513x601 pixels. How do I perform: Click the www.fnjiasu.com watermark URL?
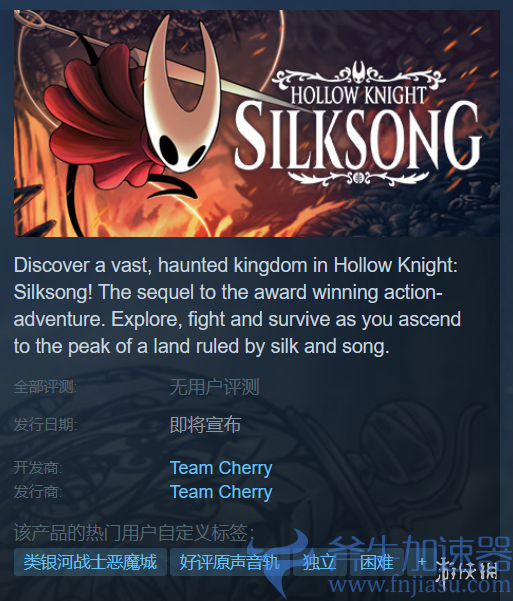click(x=420, y=586)
